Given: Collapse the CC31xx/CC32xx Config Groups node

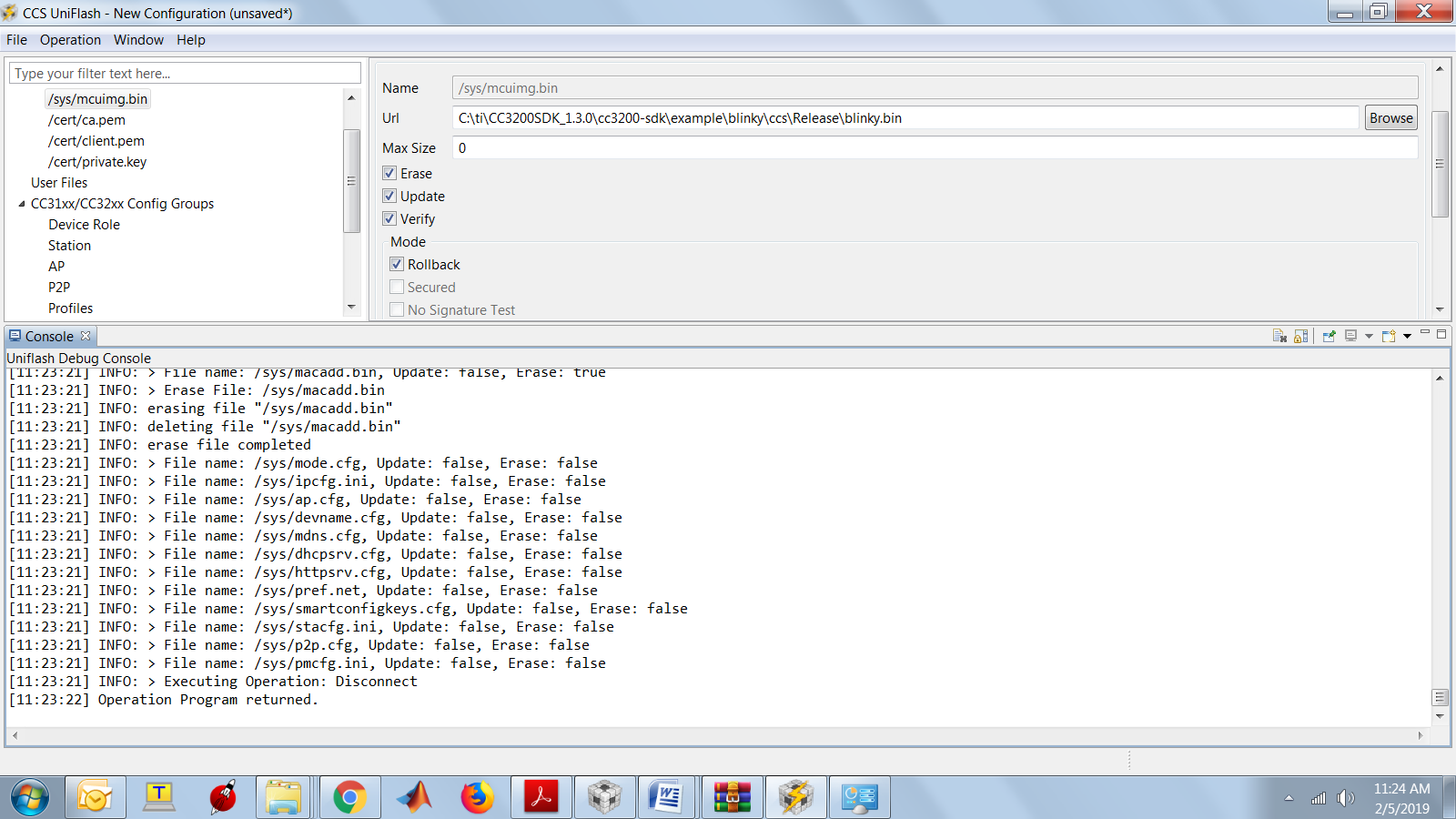Looking at the screenshot, I should click(x=22, y=204).
